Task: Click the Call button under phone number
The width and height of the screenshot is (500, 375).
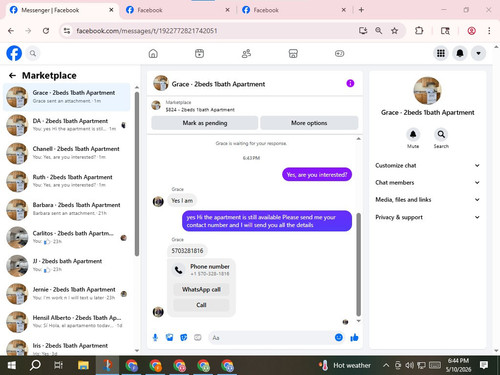Action: (201, 305)
